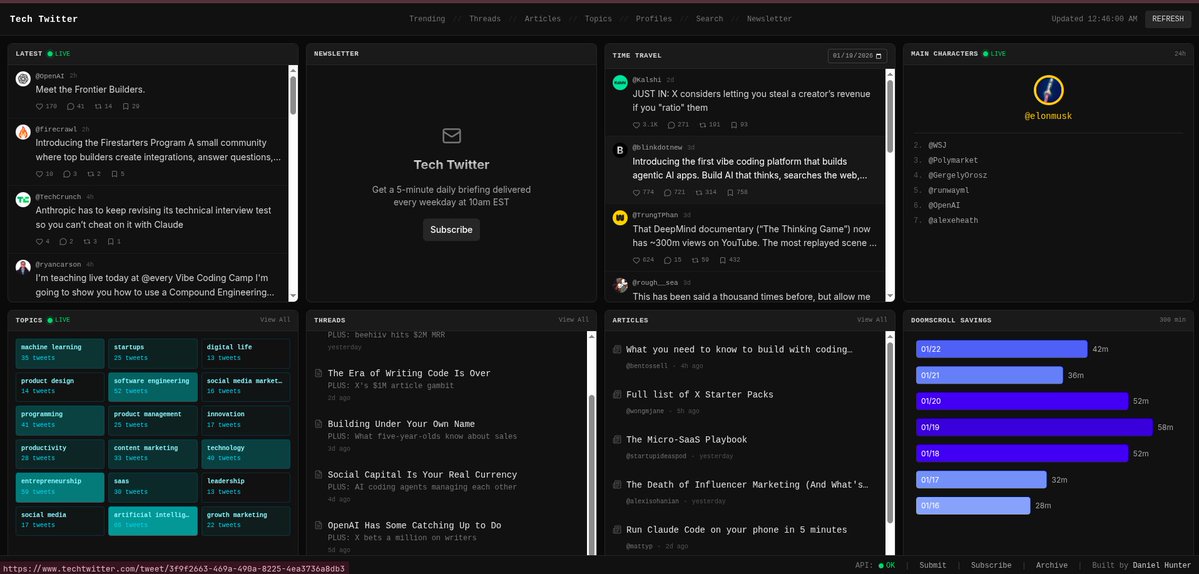
Task: Click the 01/16 doomscroll savings bar
Action: pyautogui.click(x=973, y=505)
